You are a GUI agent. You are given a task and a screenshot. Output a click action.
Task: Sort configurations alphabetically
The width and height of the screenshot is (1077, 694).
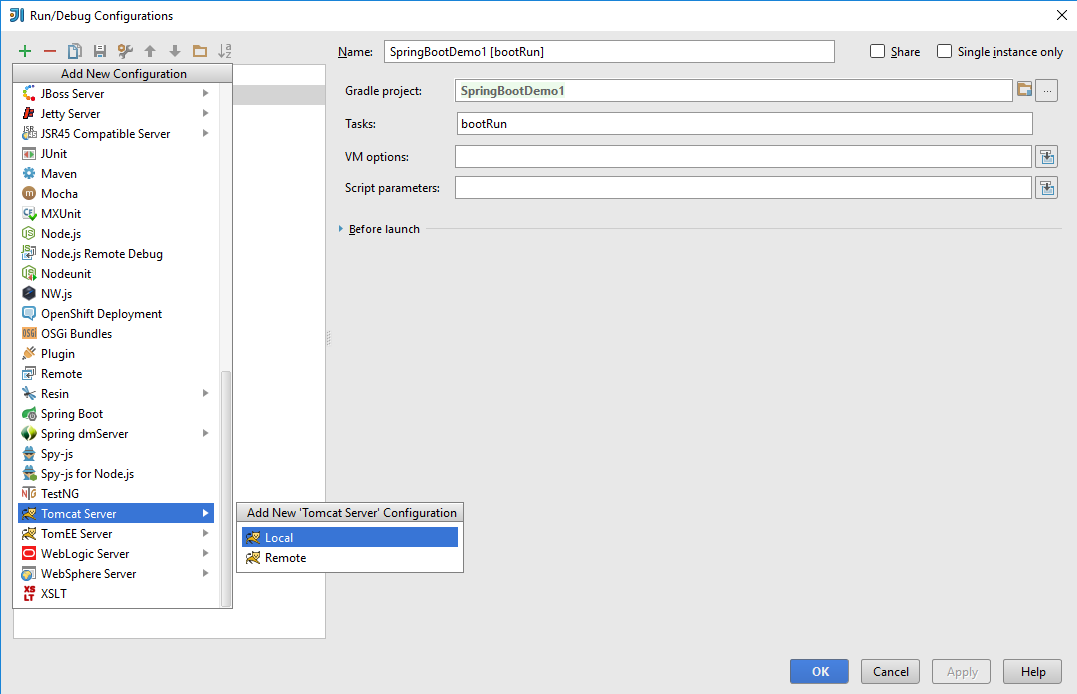(225, 50)
